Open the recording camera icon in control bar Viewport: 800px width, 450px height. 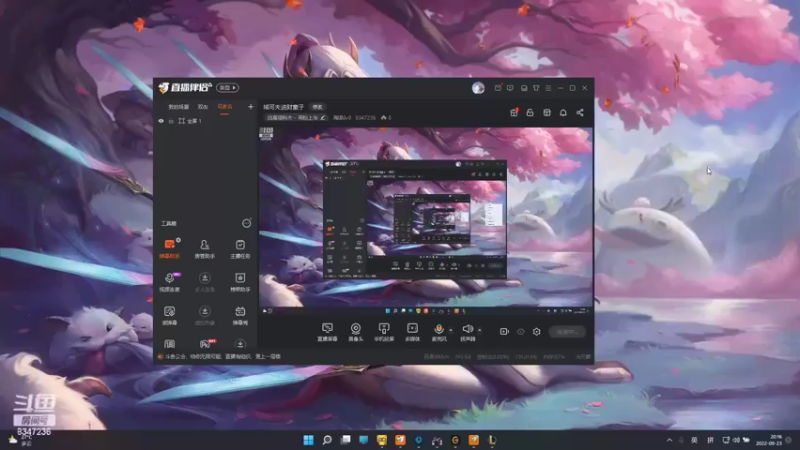(504, 332)
